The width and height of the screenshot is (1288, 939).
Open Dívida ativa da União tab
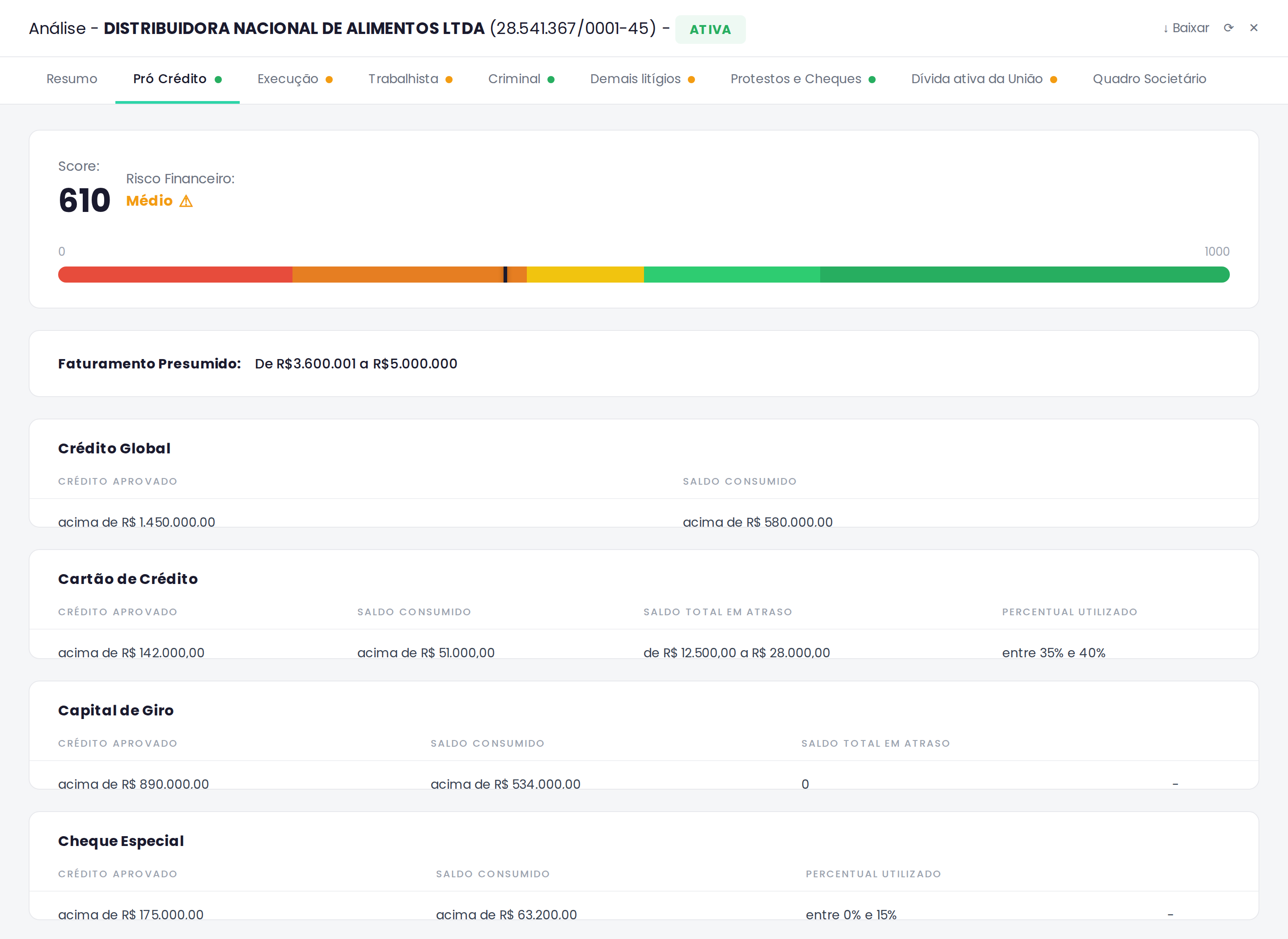[977, 79]
